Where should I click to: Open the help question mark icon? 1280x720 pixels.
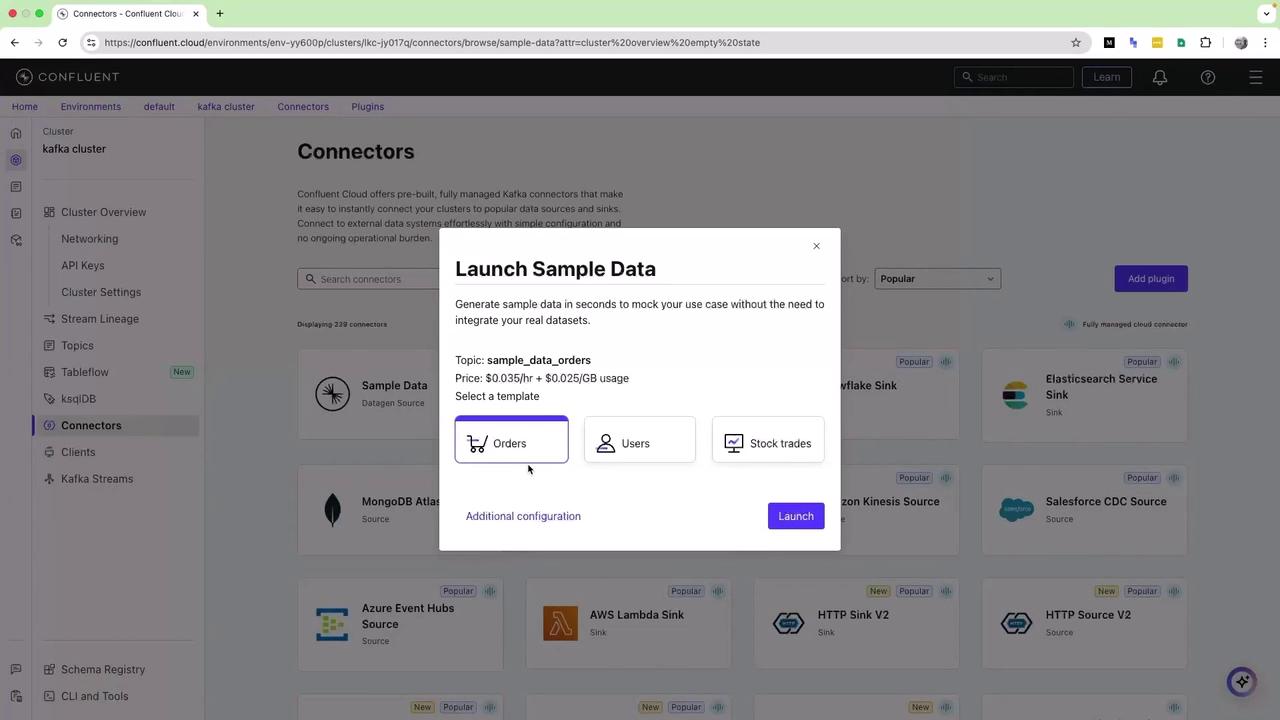pyautogui.click(x=1208, y=77)
